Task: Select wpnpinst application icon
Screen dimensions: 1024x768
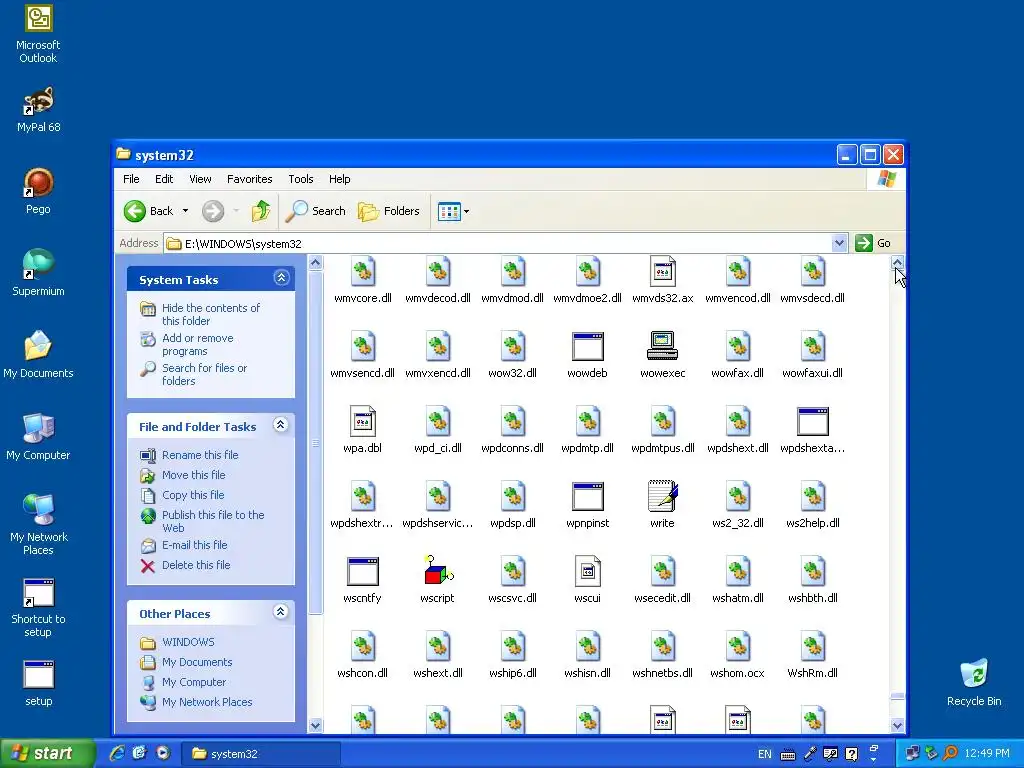Action: pos(587,496)
